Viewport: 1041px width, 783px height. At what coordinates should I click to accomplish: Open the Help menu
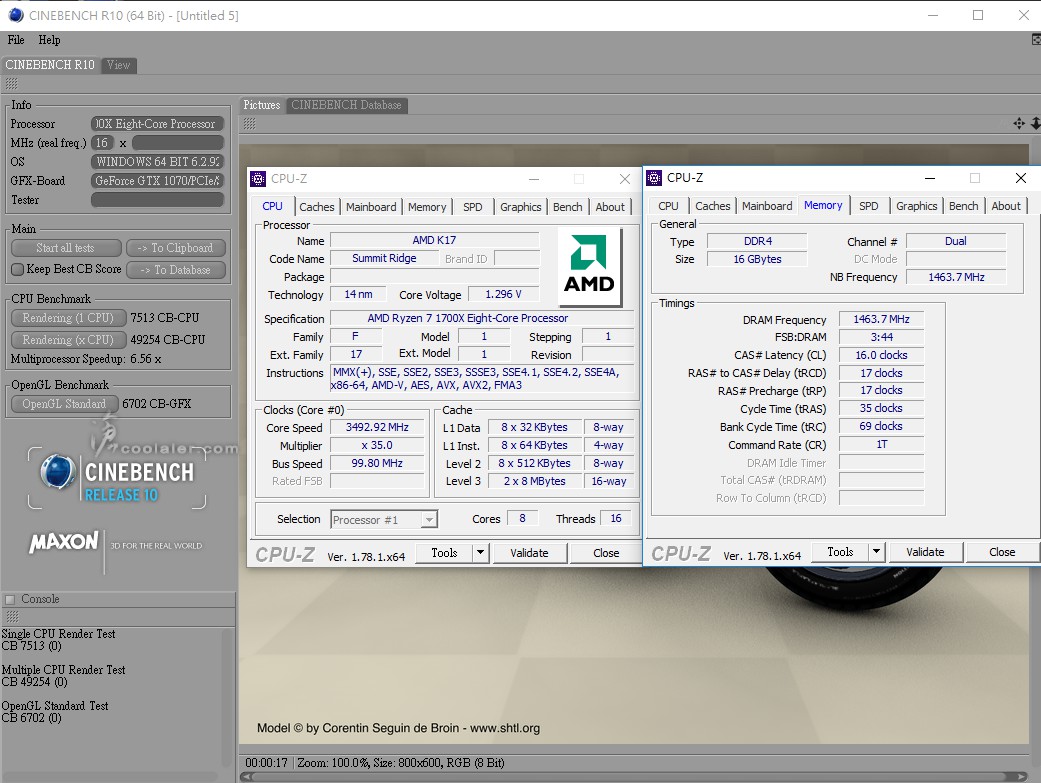click(x=49, y=40)
